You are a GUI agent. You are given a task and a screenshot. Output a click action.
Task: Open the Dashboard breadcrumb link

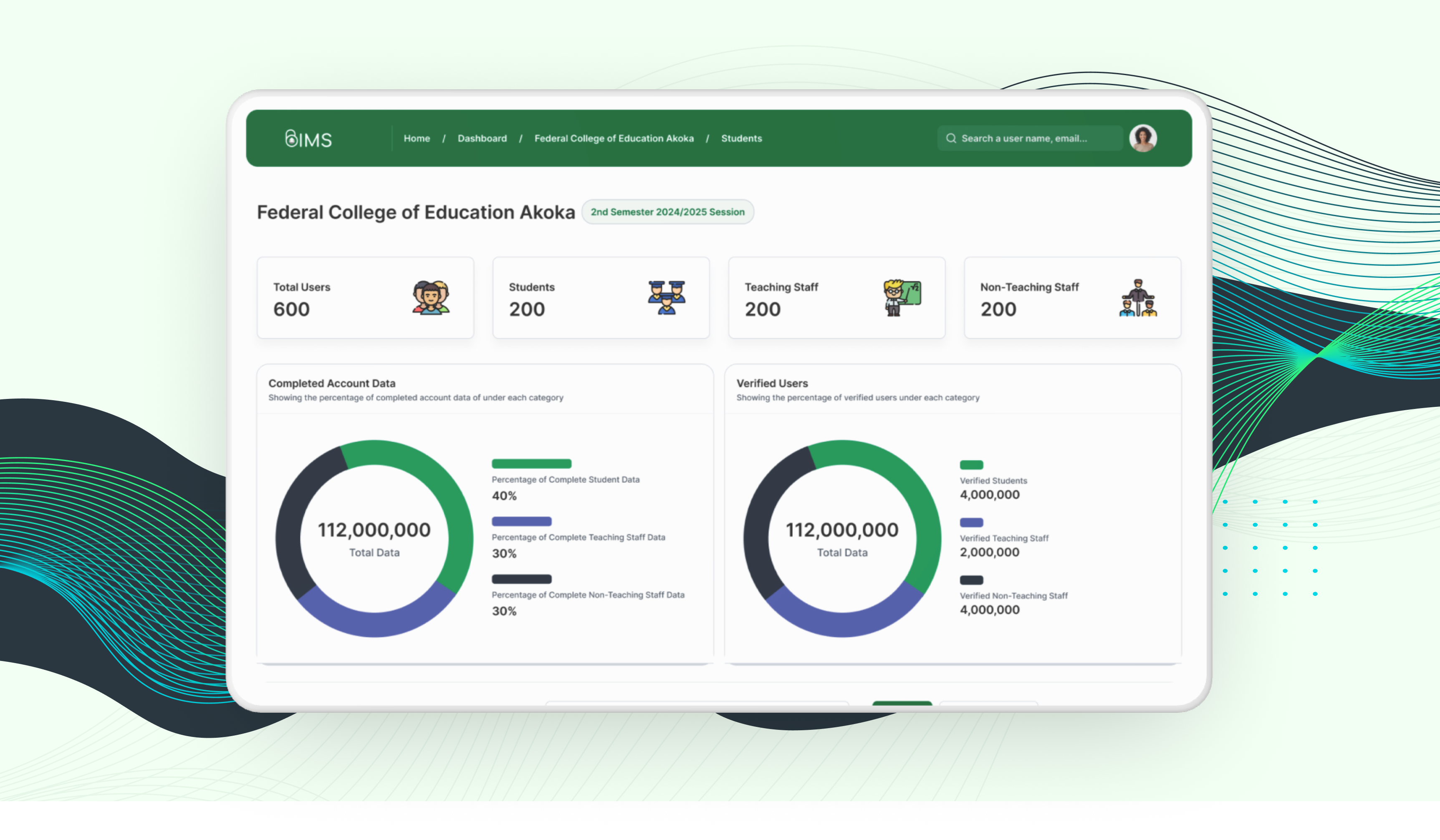(x=482, y=138)
